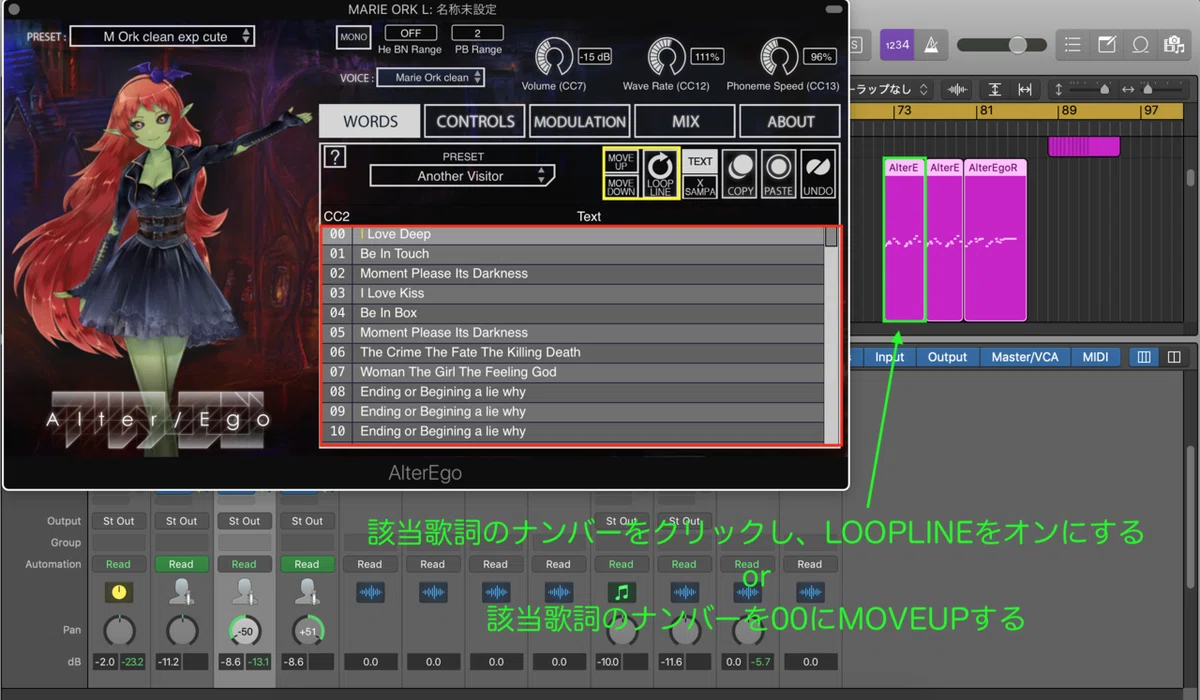This screenshot has width=1200, height=700.
Task: Open the M Ork clean exp cute preset dropdown
Action: (x=164, y=37)
